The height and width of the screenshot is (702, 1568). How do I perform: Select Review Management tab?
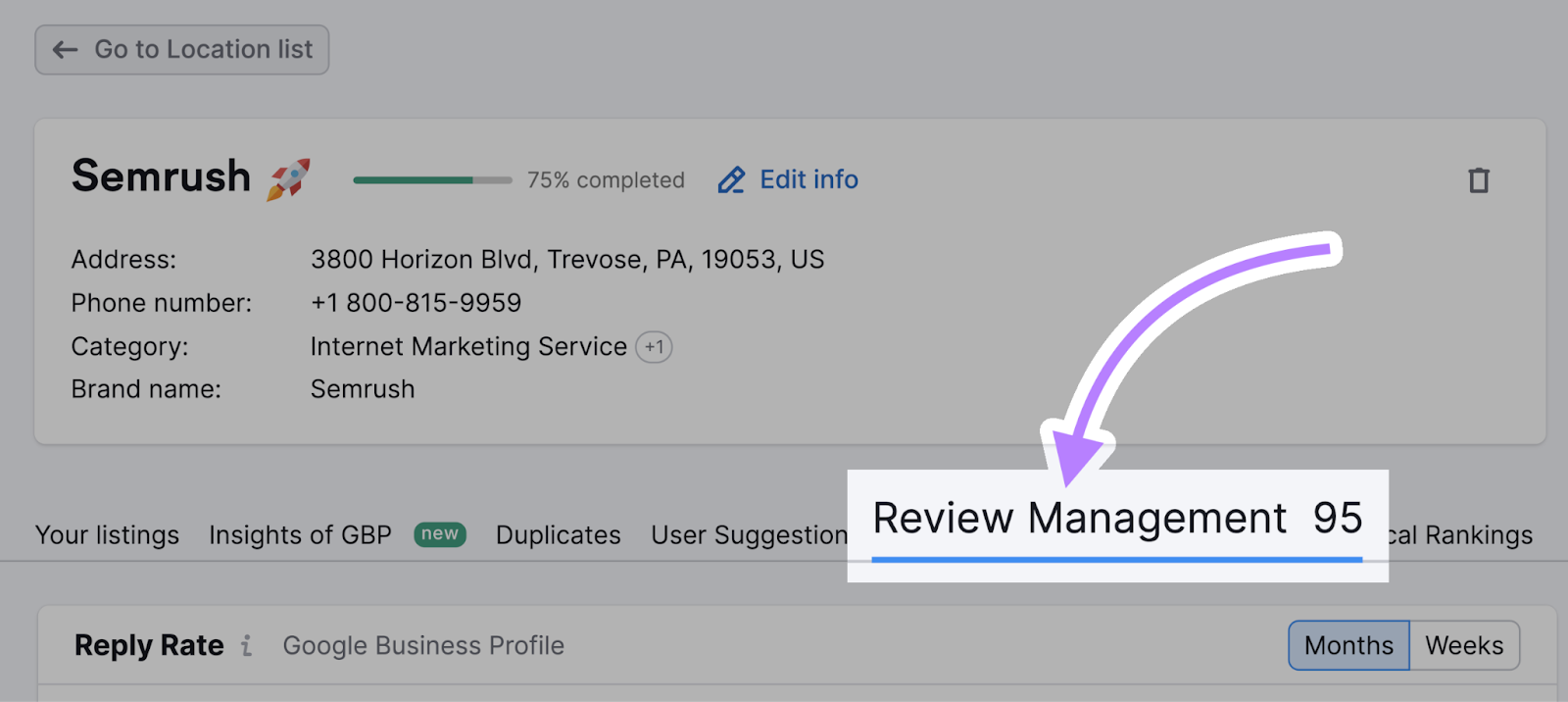coord(1117,520)
